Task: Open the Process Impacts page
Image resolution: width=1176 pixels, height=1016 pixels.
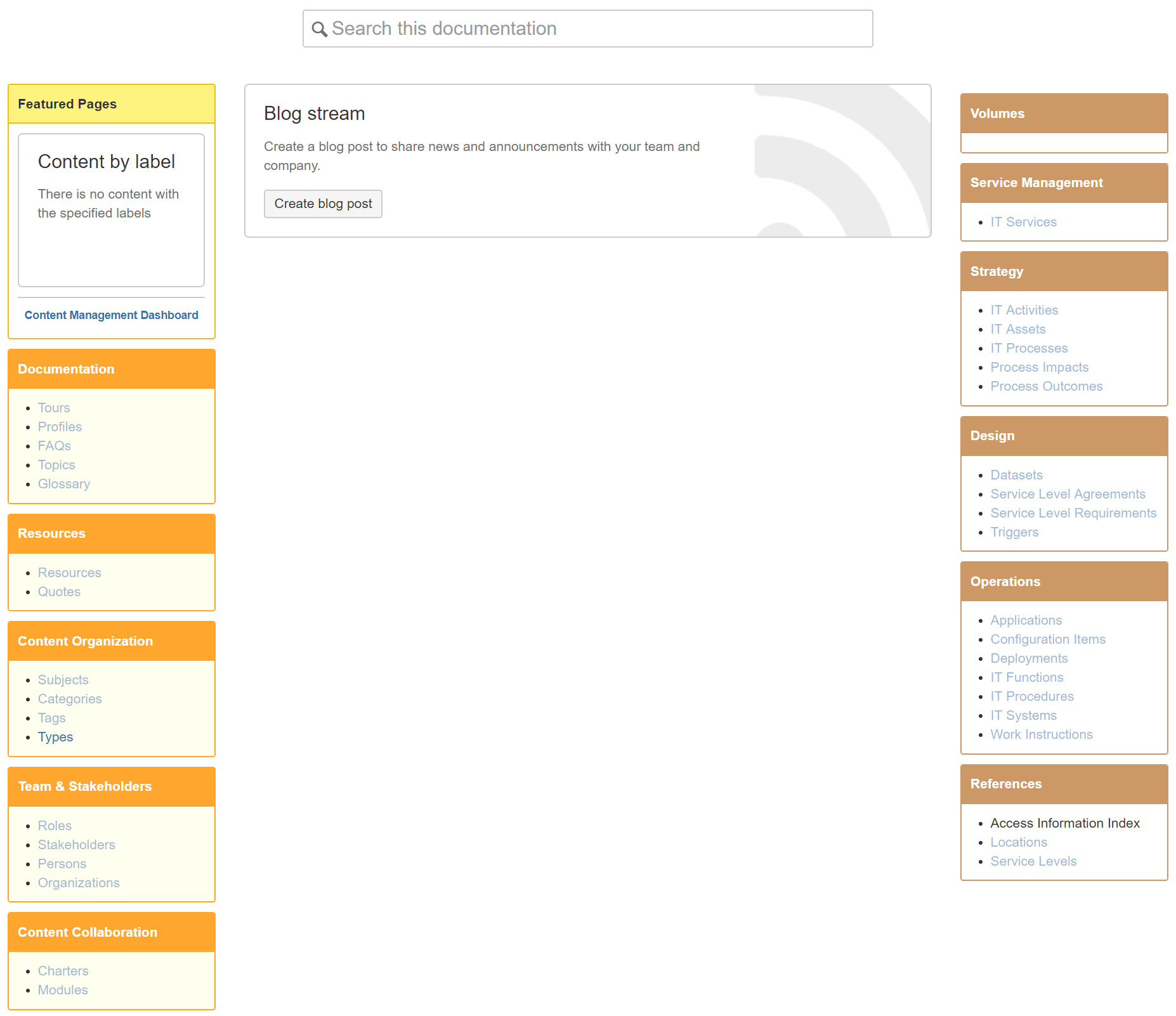Action: [x=1039, y=367]
